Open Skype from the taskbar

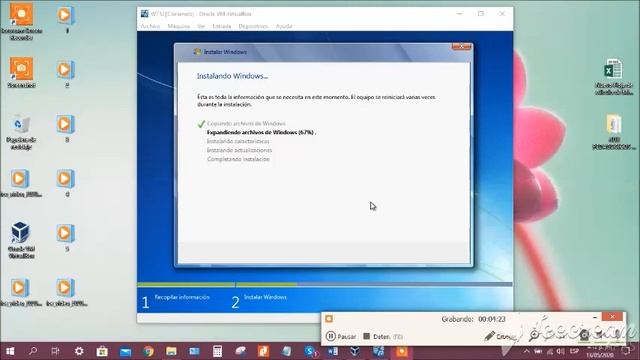click(310, 351)
